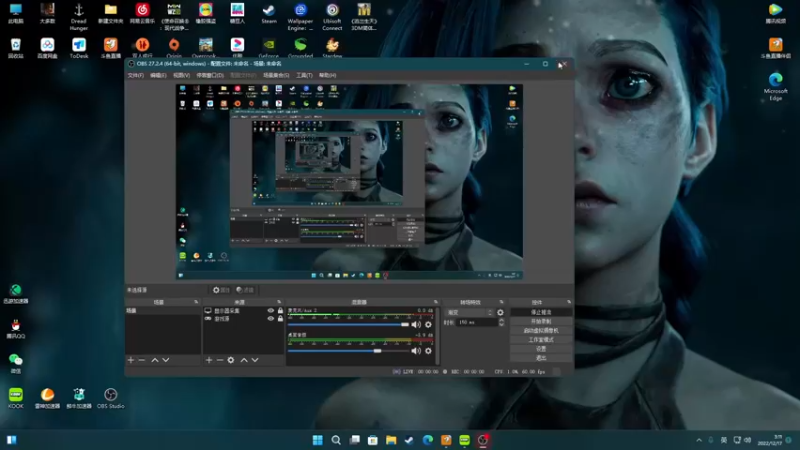Image resolution: width=800 pixels, height=450 pixels.
Task: Open Settings from the Controls panel
Action: 541,349
